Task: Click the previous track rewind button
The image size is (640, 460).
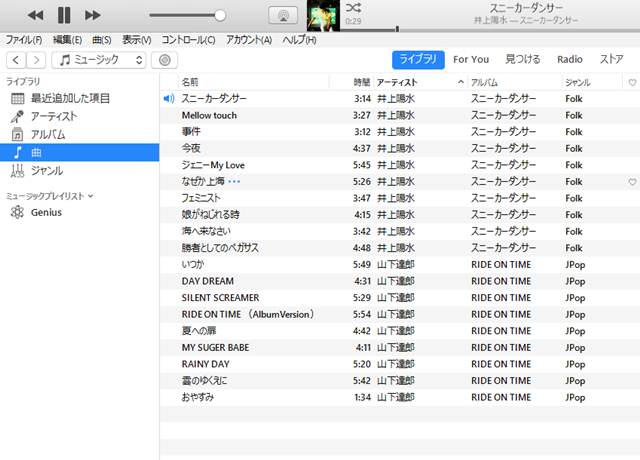Action: [36, 16]
